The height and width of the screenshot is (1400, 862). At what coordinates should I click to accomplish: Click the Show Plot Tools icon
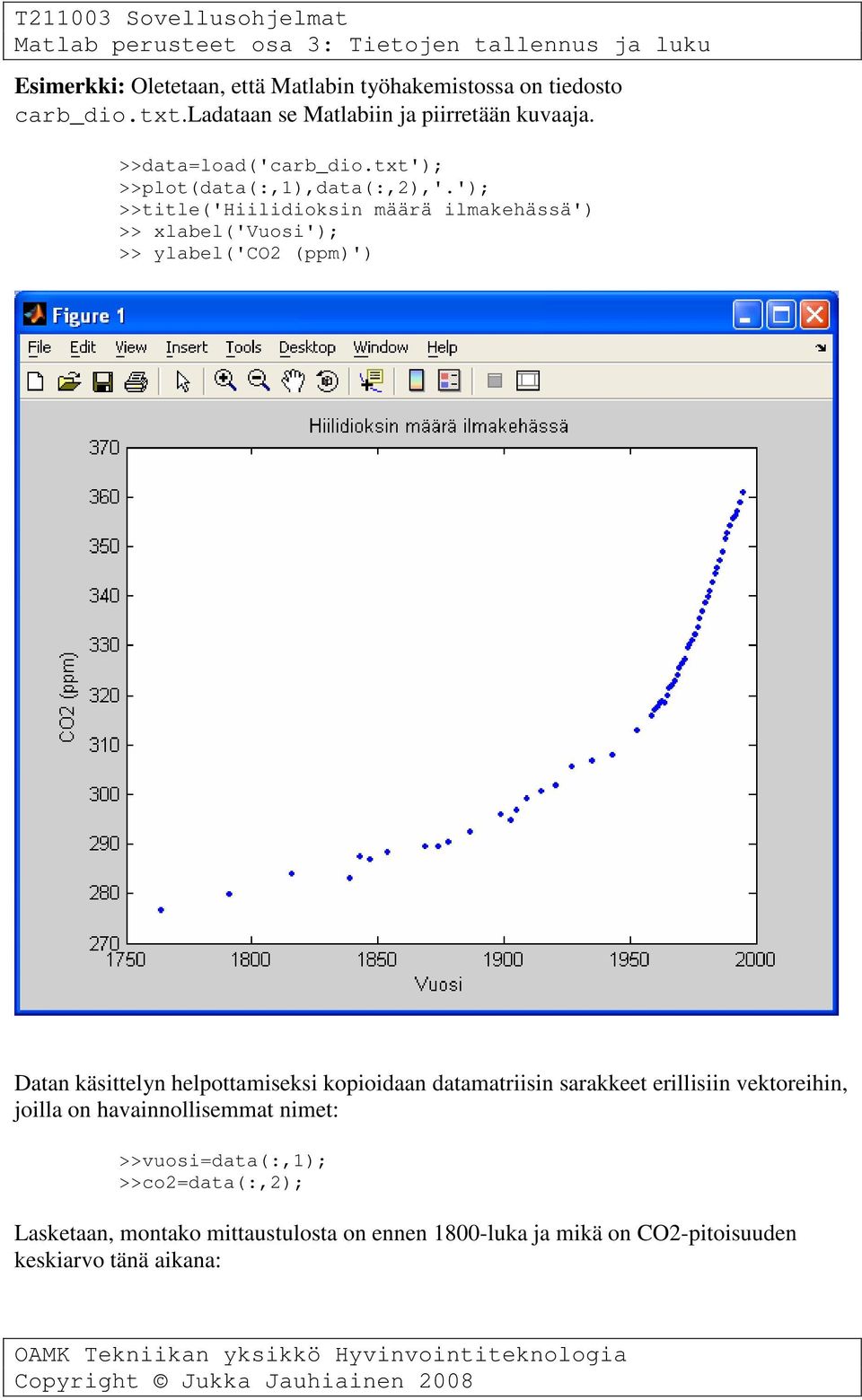(528, 381)
